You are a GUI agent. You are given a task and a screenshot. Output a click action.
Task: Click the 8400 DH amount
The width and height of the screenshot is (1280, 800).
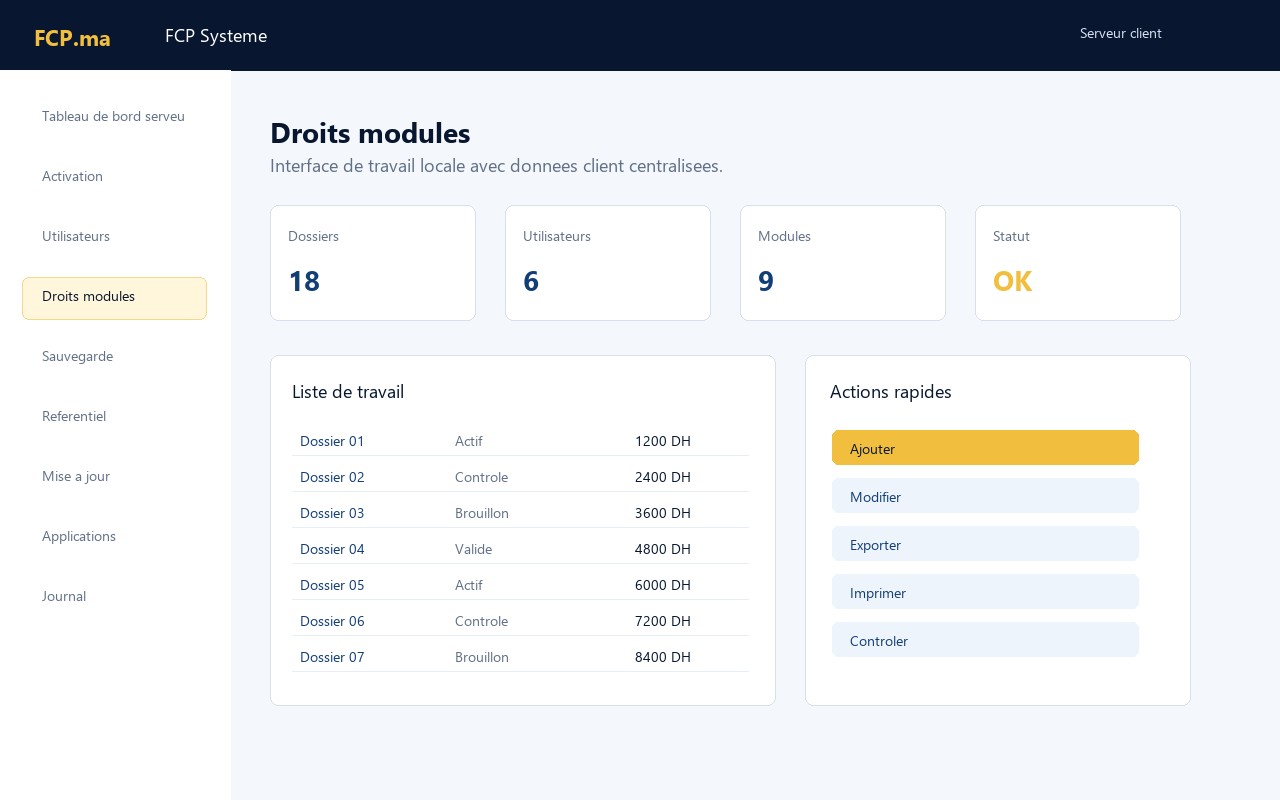pos(663,657)
